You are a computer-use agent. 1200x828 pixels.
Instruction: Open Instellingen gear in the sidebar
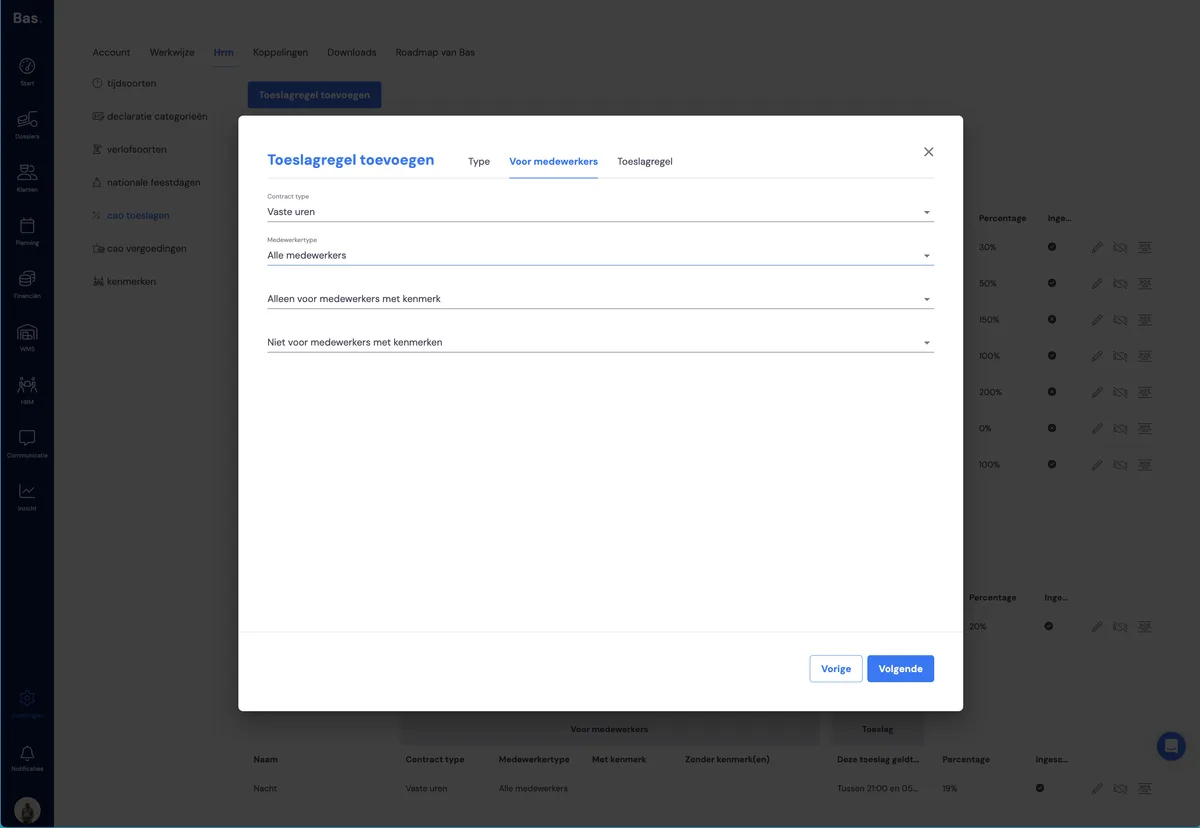tap(27, 703)
